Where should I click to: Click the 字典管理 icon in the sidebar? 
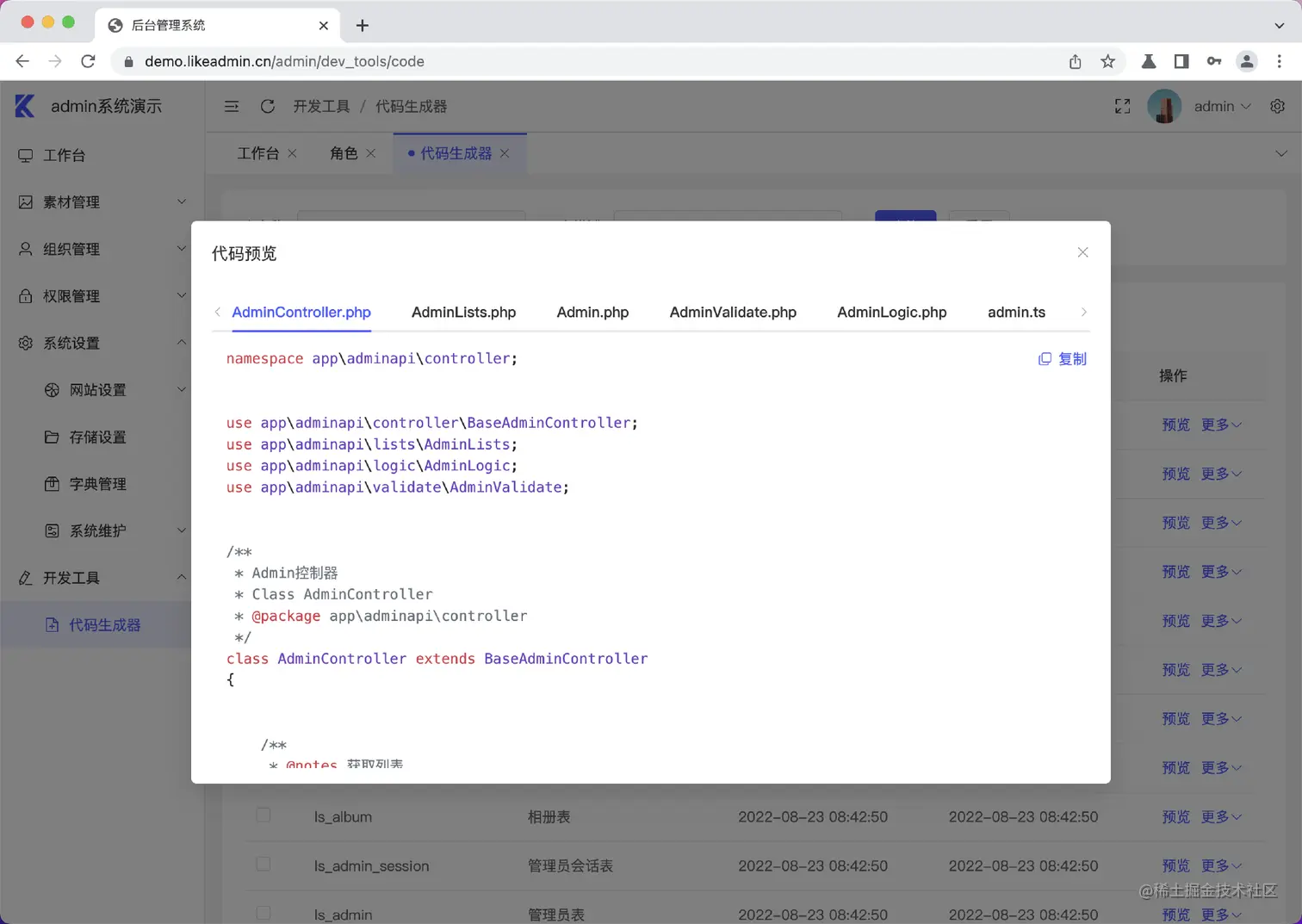(x=52, y=483)
